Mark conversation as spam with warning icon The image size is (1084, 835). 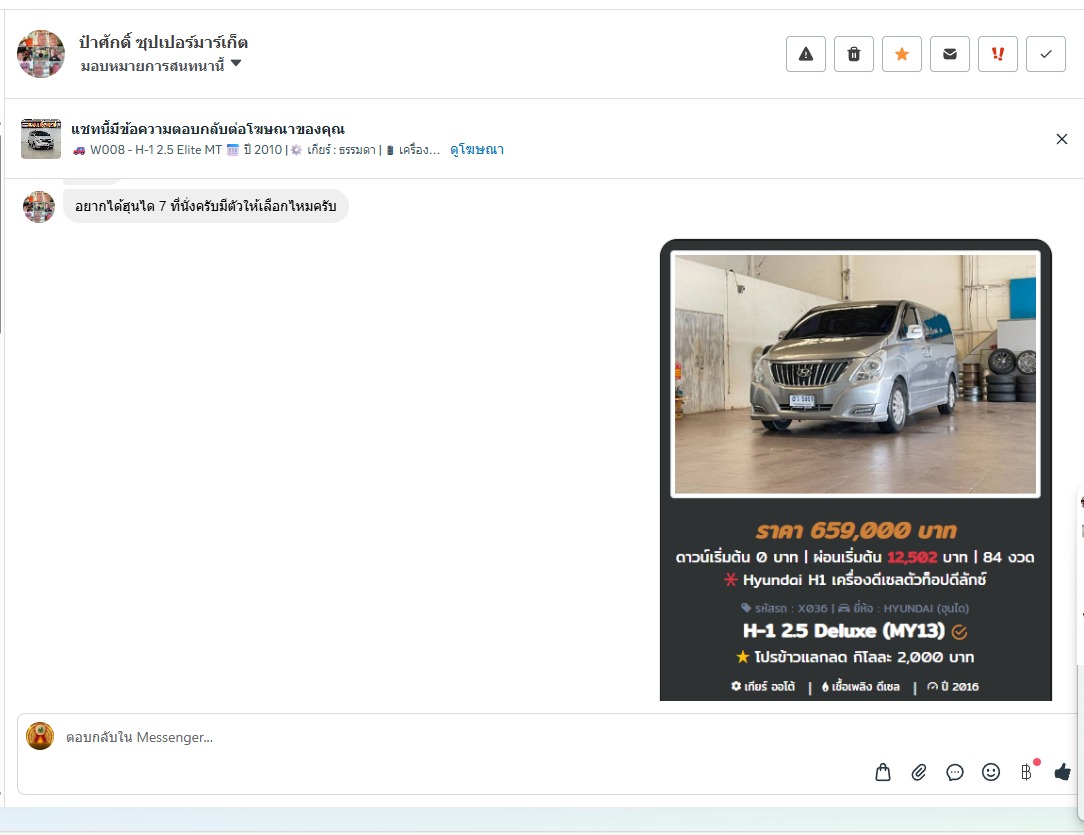coord(805,54)
